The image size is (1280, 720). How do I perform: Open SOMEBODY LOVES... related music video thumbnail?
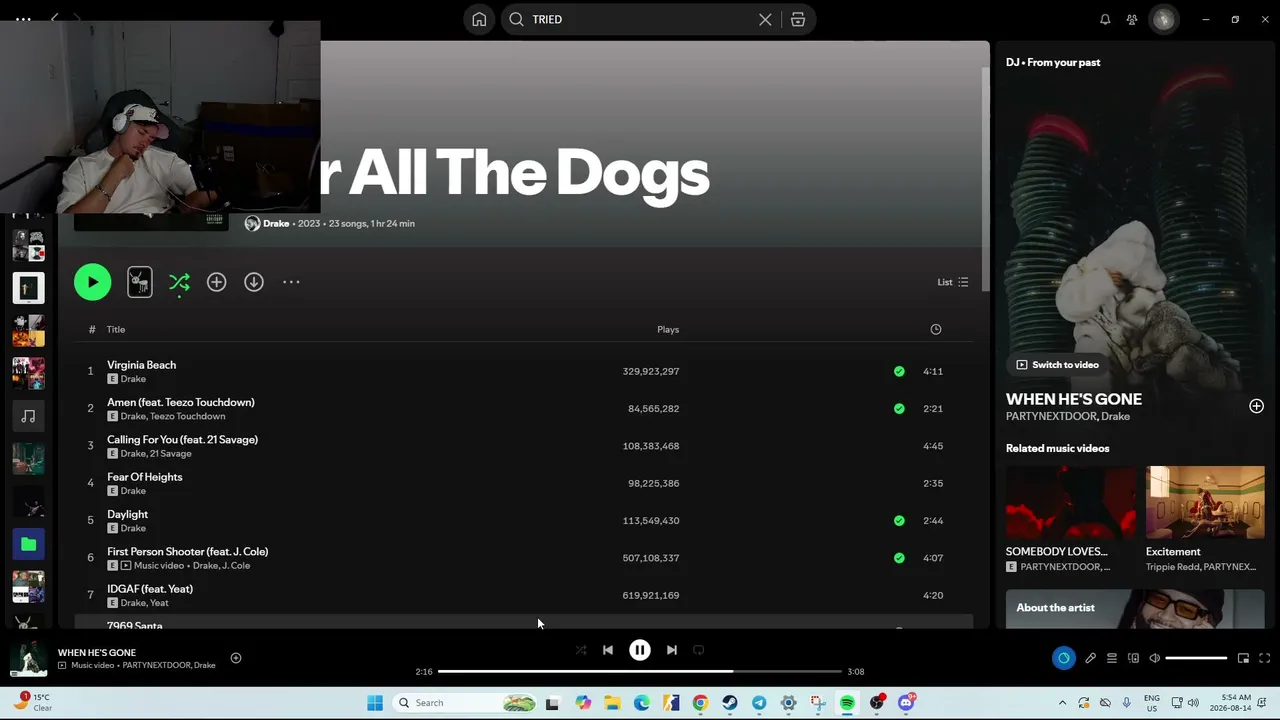tap(1071, 502)
